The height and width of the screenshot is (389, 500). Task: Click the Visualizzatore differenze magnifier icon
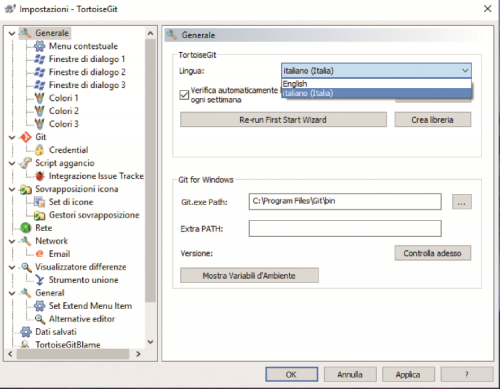pyautogui.click(x=26, y=267)
